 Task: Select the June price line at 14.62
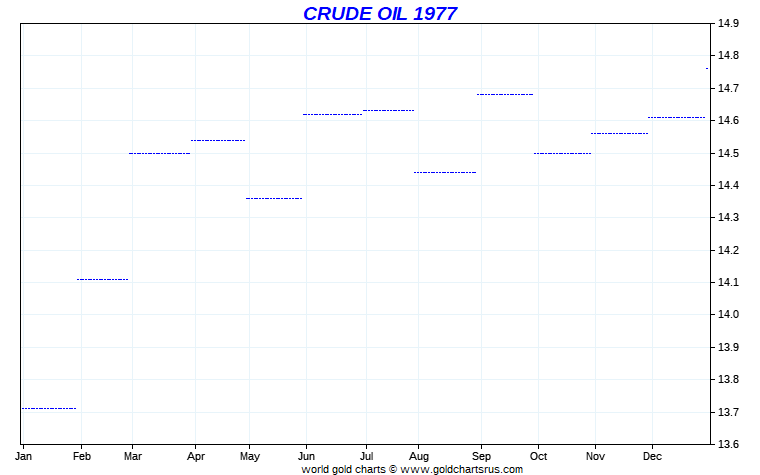[332, 114]
